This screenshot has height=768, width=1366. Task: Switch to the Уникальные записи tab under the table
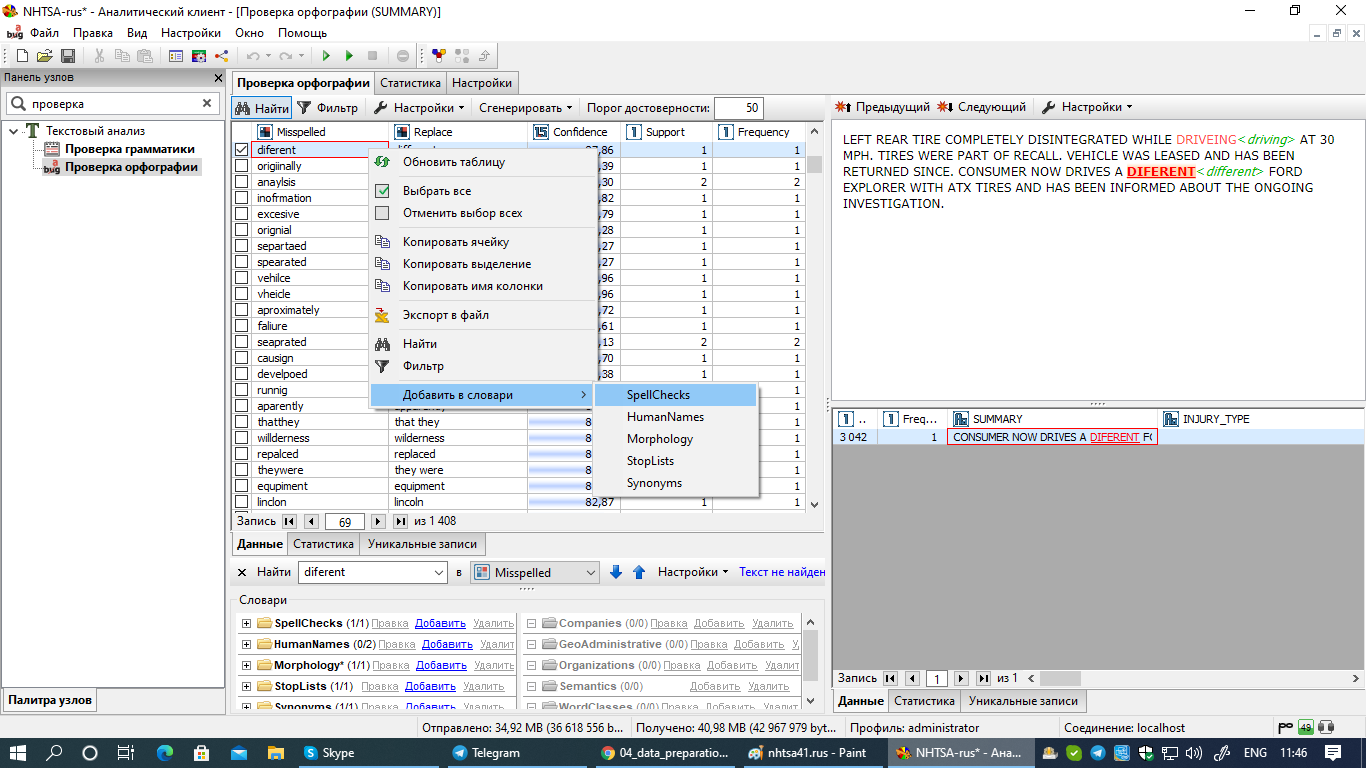coord(423,544)
